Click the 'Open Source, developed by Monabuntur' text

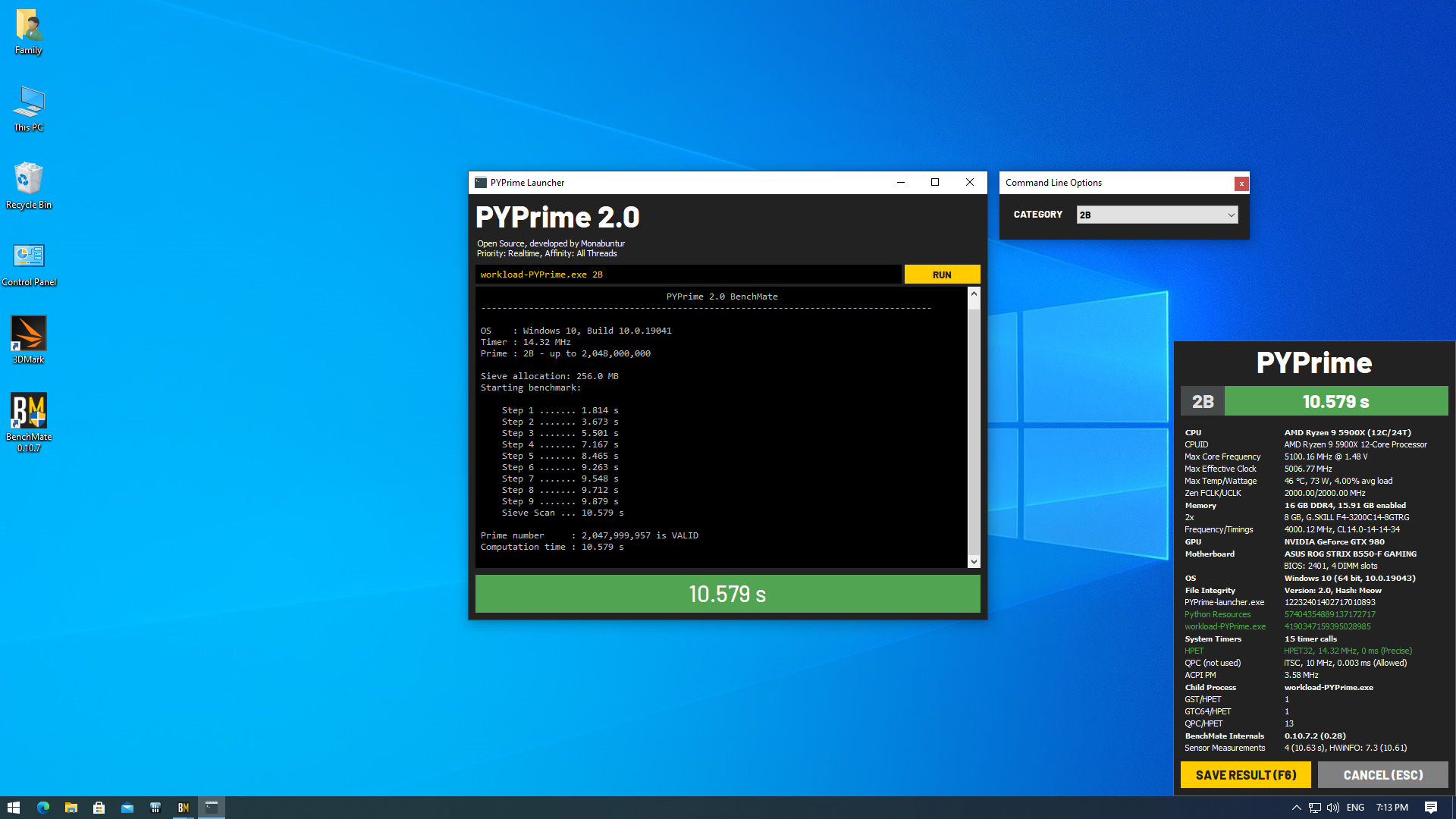point(551,243)
